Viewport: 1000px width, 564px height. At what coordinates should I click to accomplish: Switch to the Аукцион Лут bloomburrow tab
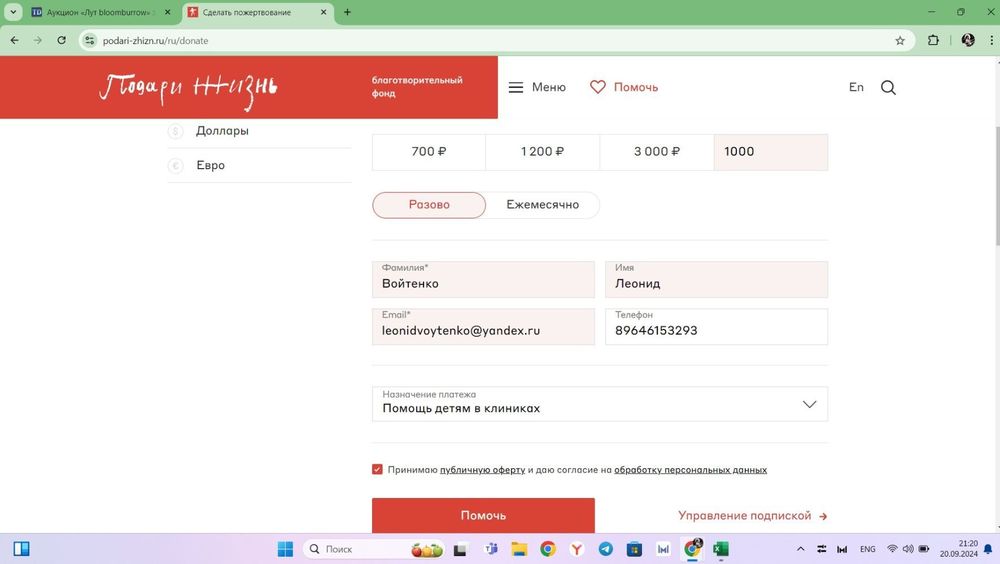(94, 12)
